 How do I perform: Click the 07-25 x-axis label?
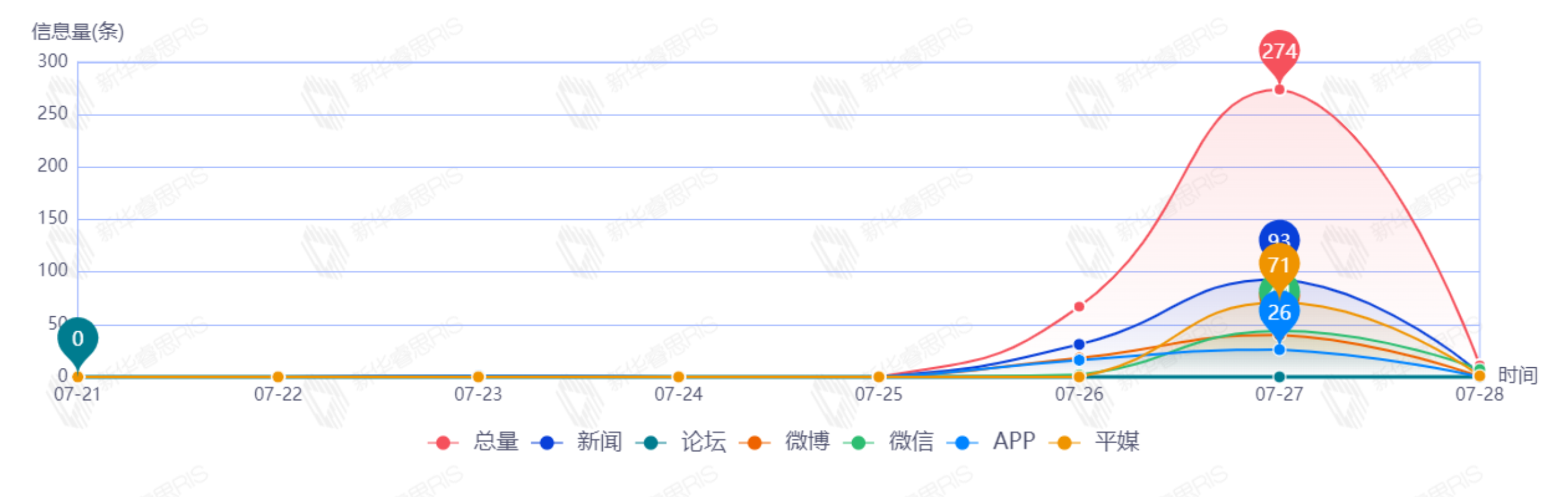point(878,395)
